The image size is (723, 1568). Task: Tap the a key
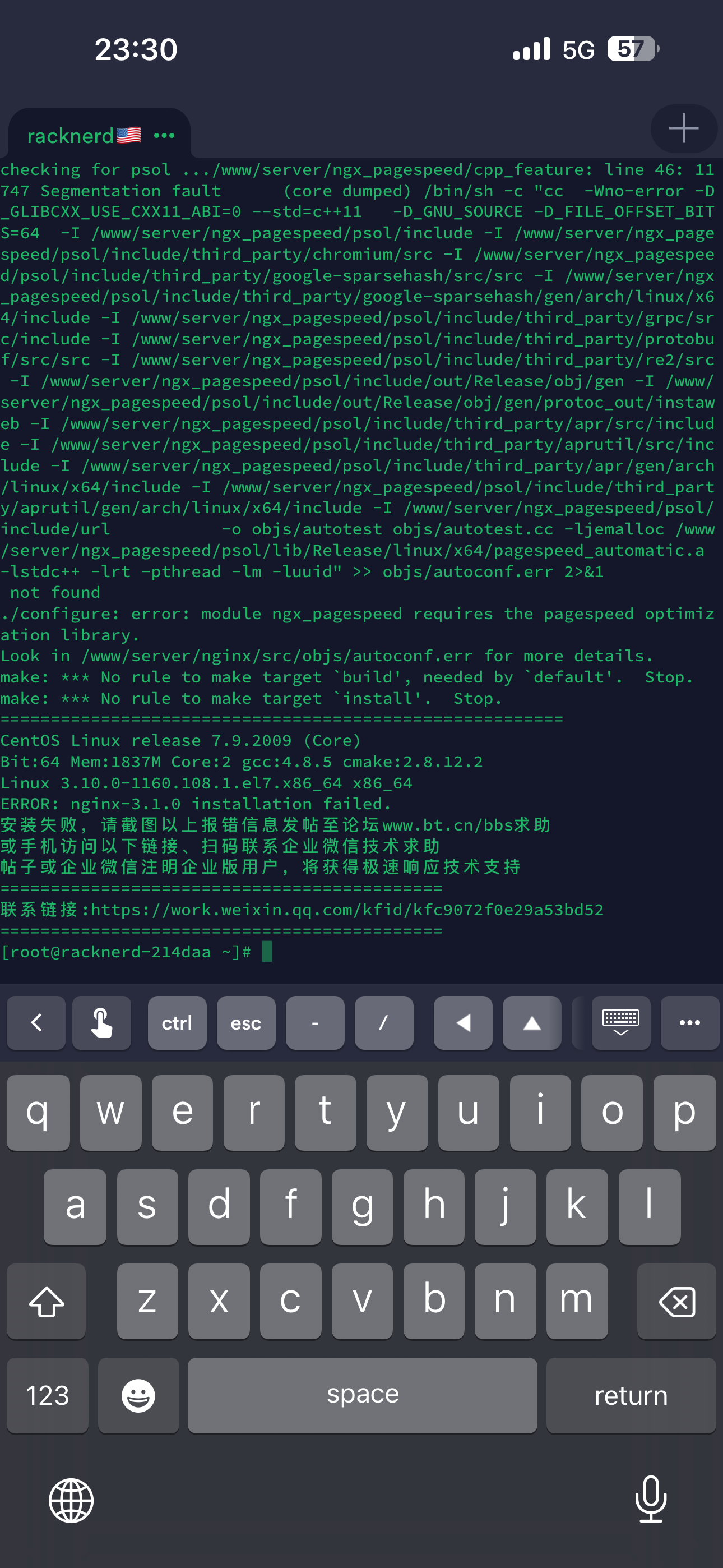pos(75,1206)
